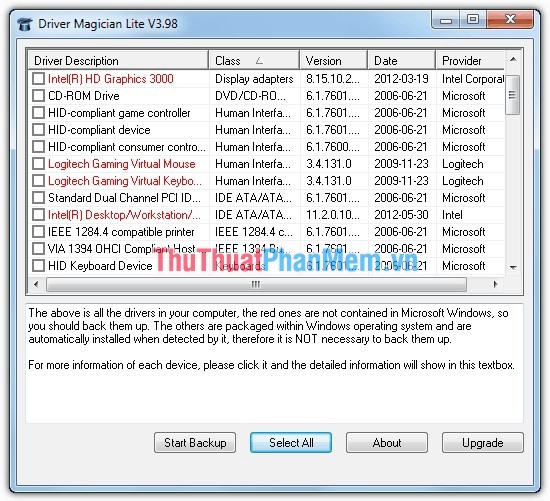The width and height of the screenshot is (550, 501).
Task: Click the Select All button
Action: [291, 443]
